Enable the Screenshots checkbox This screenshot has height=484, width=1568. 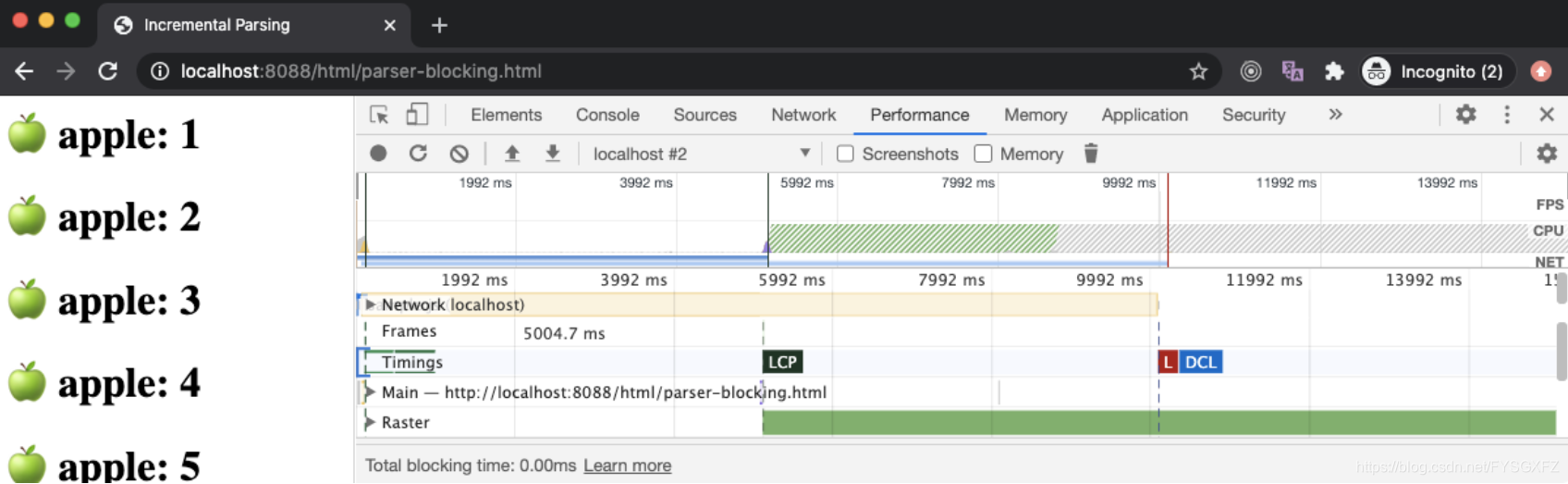845,154
